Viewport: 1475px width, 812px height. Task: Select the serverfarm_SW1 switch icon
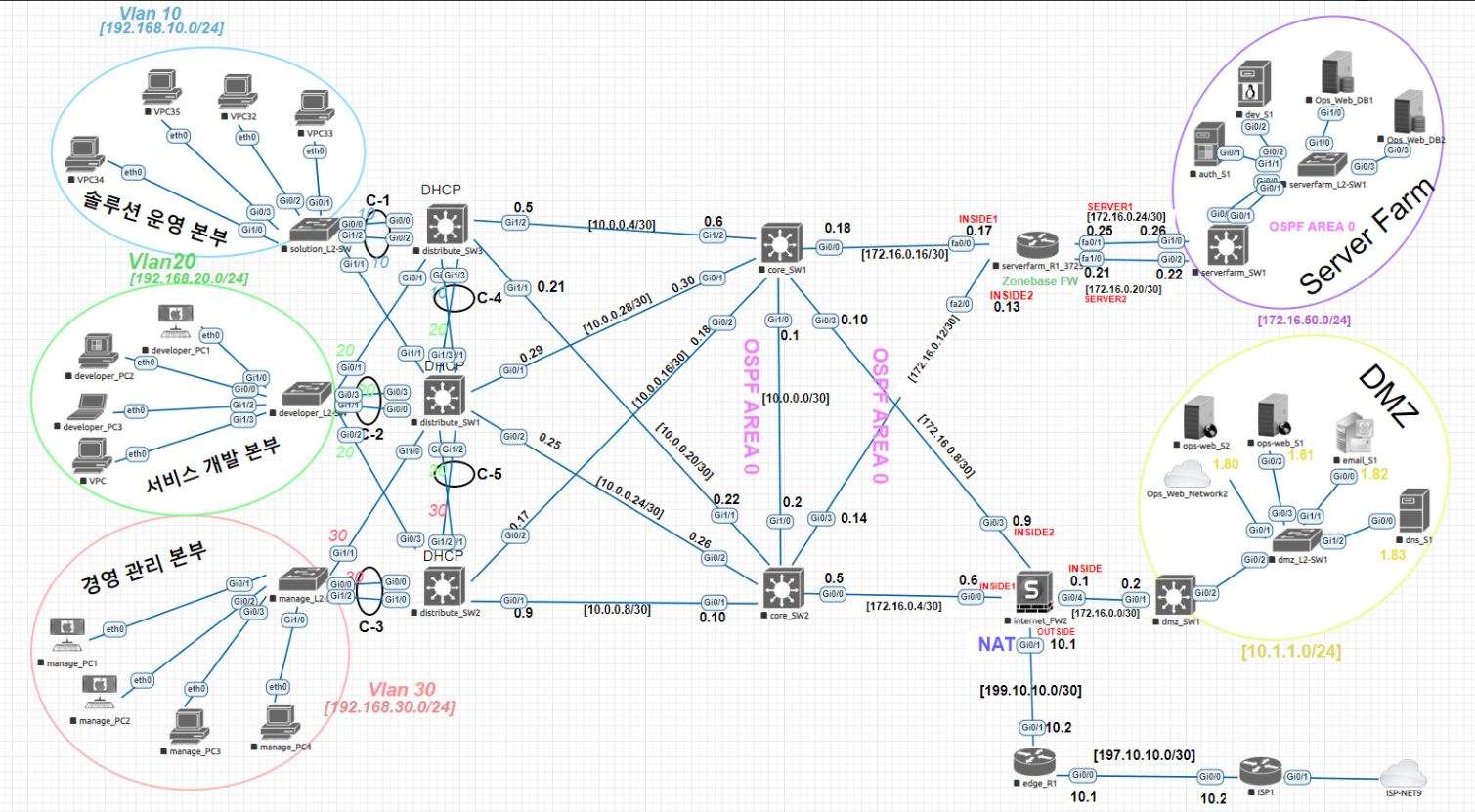coord(1227,245)
